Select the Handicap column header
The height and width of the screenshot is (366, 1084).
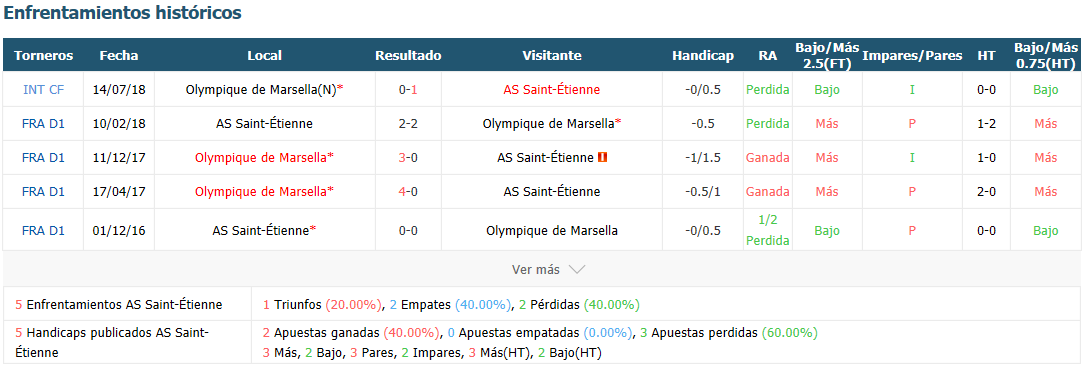(703, 55)
